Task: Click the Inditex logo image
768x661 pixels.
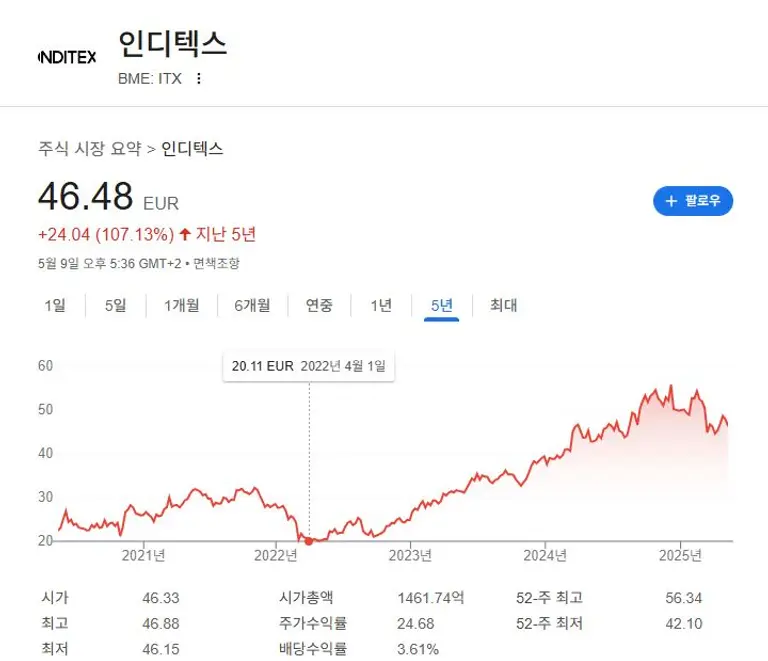Action: pos(67,57)
